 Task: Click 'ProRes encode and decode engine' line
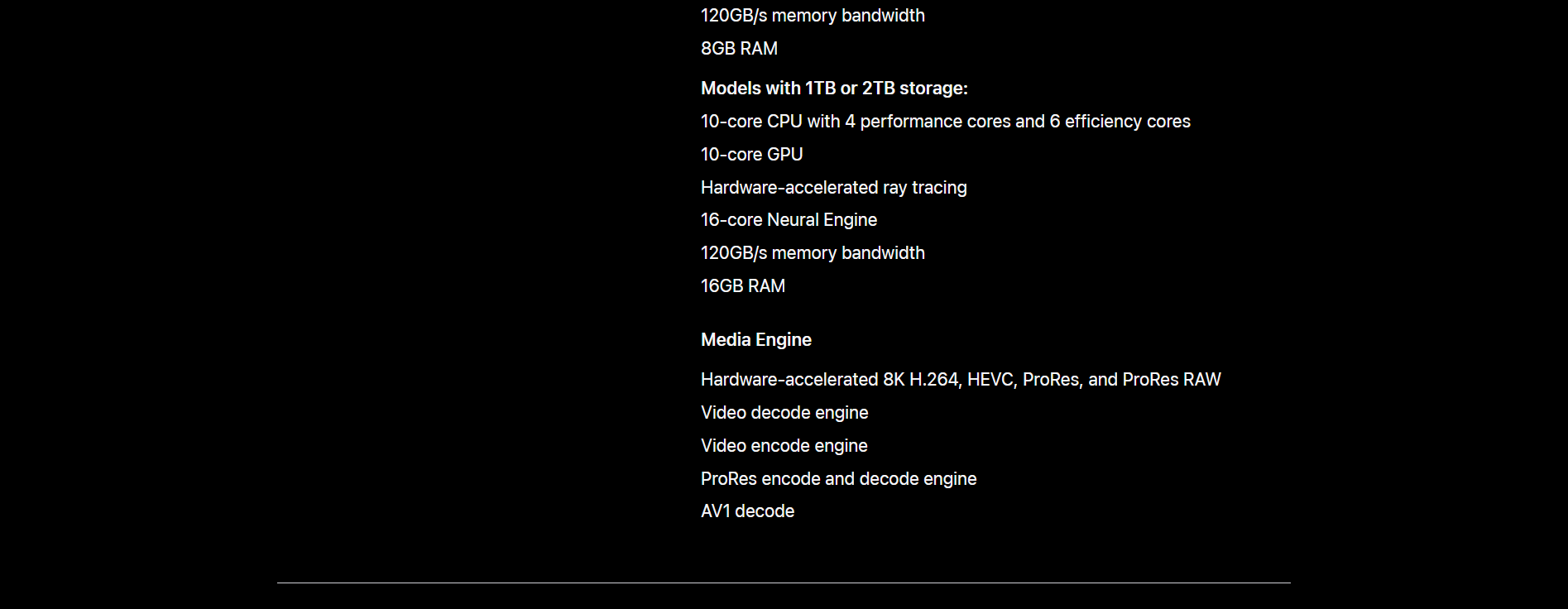pos(838,479)
